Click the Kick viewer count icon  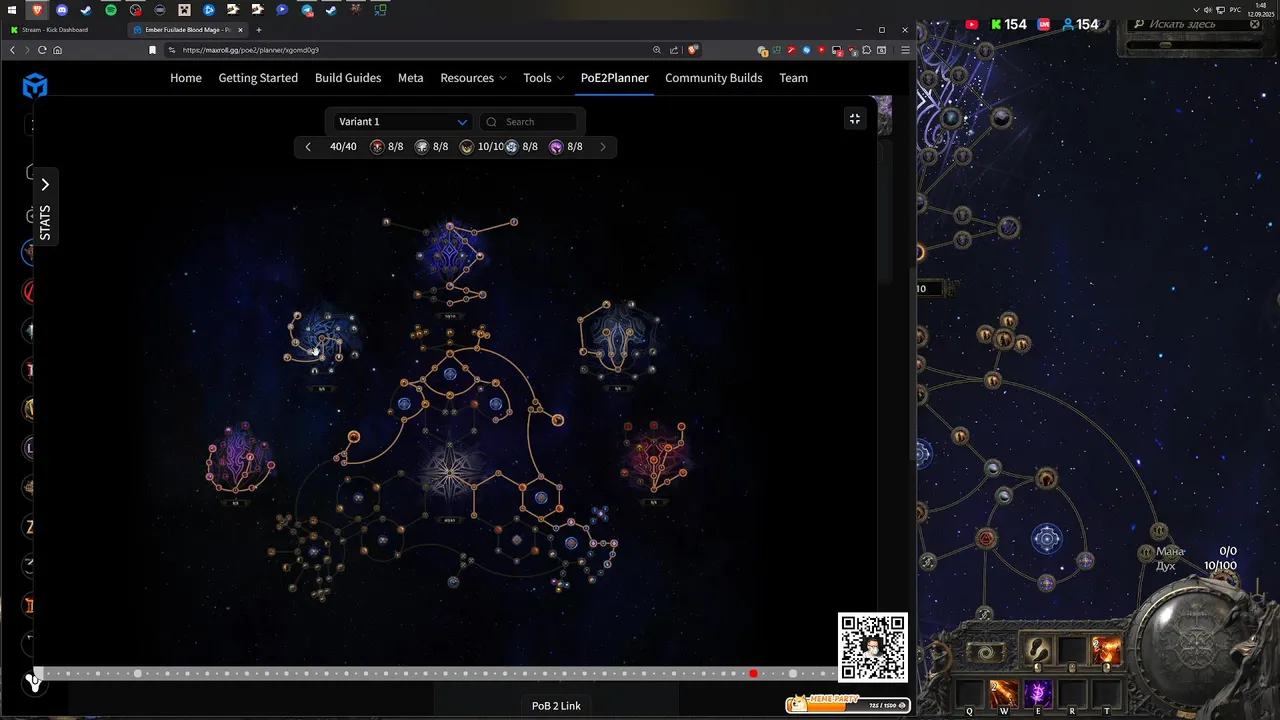(x=996, y=24)
